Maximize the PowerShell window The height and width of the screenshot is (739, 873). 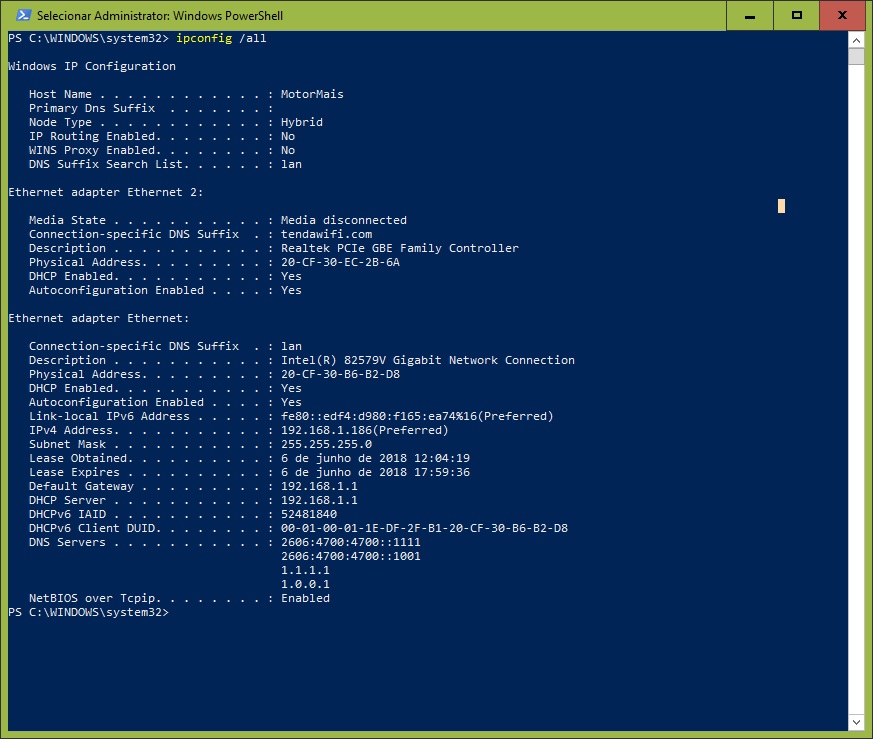click(797, 16)
